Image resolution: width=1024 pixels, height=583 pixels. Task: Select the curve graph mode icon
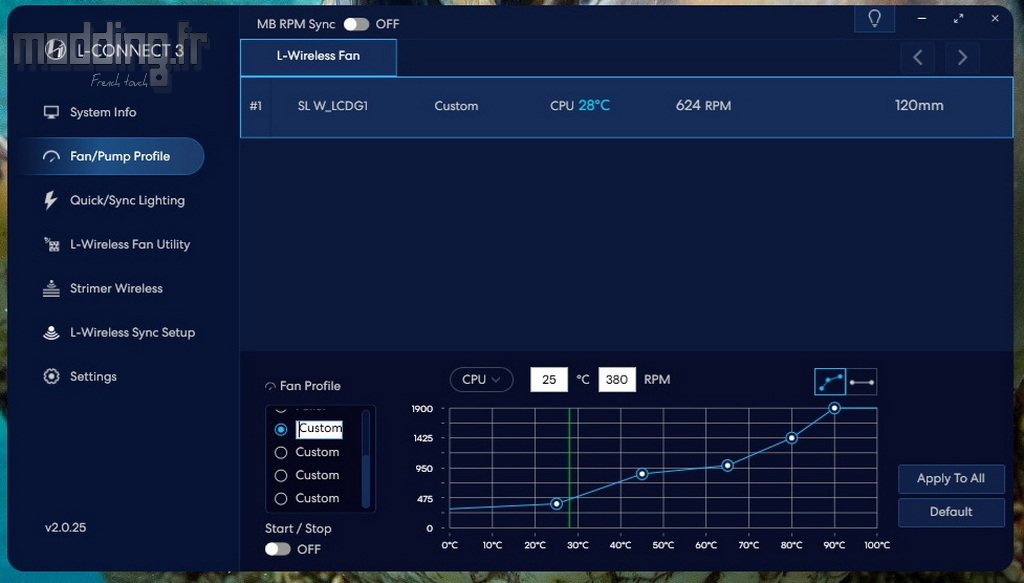pyautogui.click(x=830, y=381)
